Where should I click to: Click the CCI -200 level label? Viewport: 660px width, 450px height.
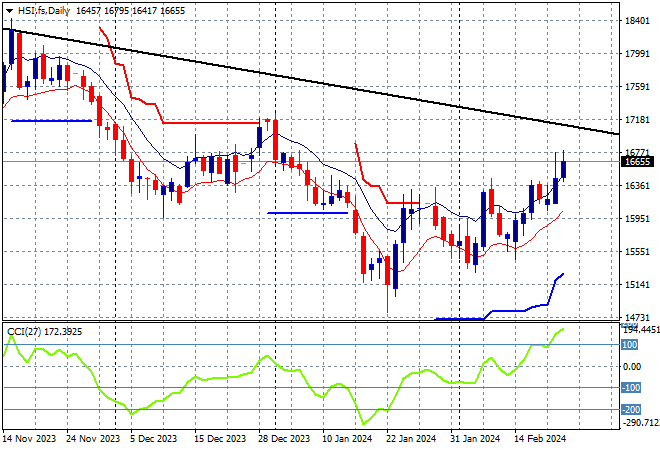tap(631, 410)
